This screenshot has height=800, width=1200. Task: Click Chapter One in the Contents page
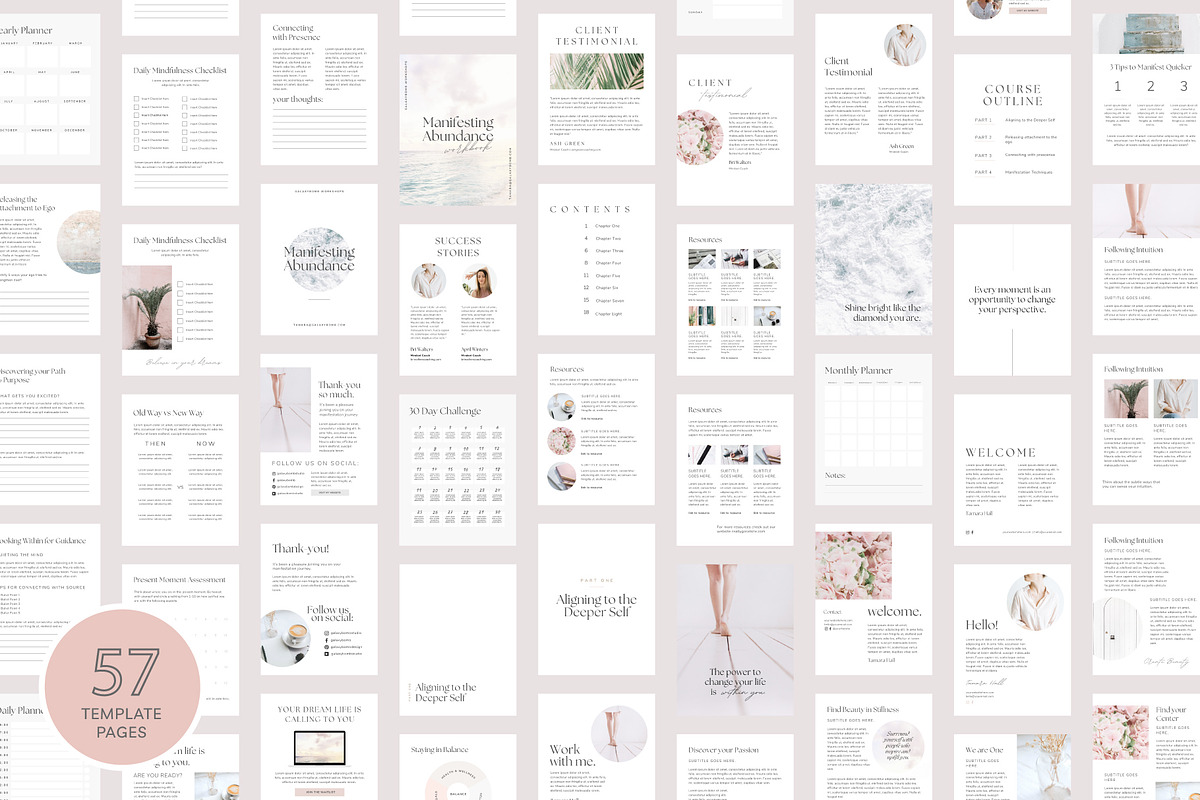(608, 226)
